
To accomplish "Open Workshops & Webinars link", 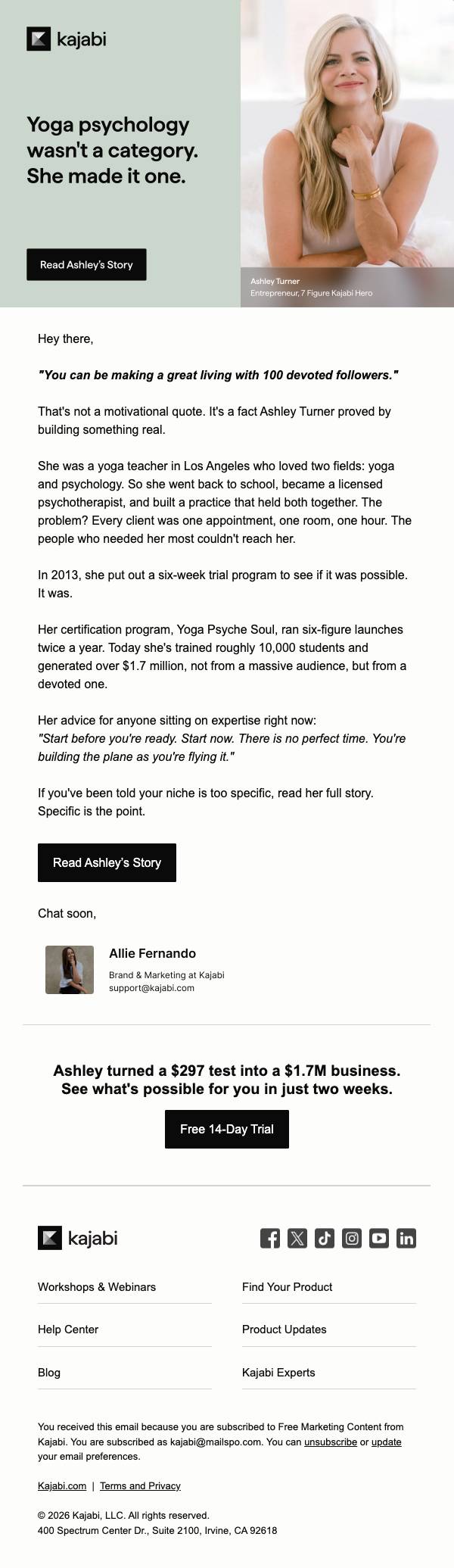I will (97, 1286).
